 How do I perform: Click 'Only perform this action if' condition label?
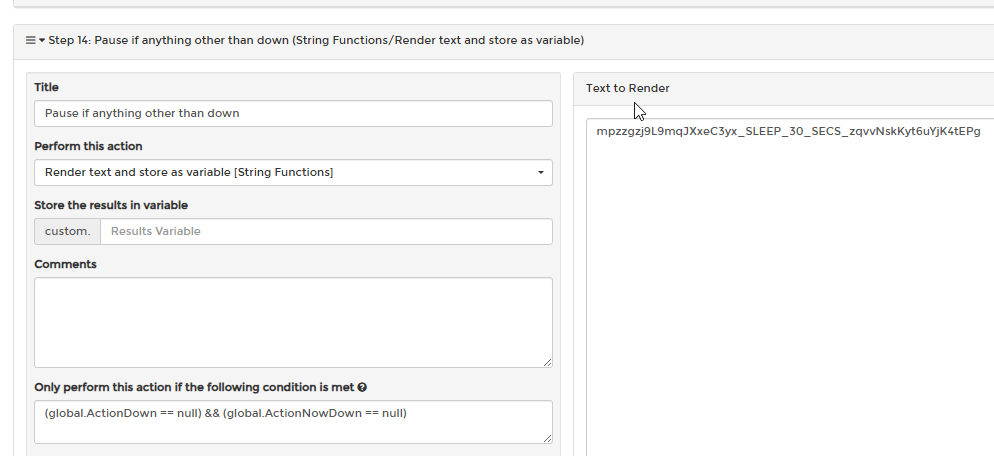click(x=195, y=388)
